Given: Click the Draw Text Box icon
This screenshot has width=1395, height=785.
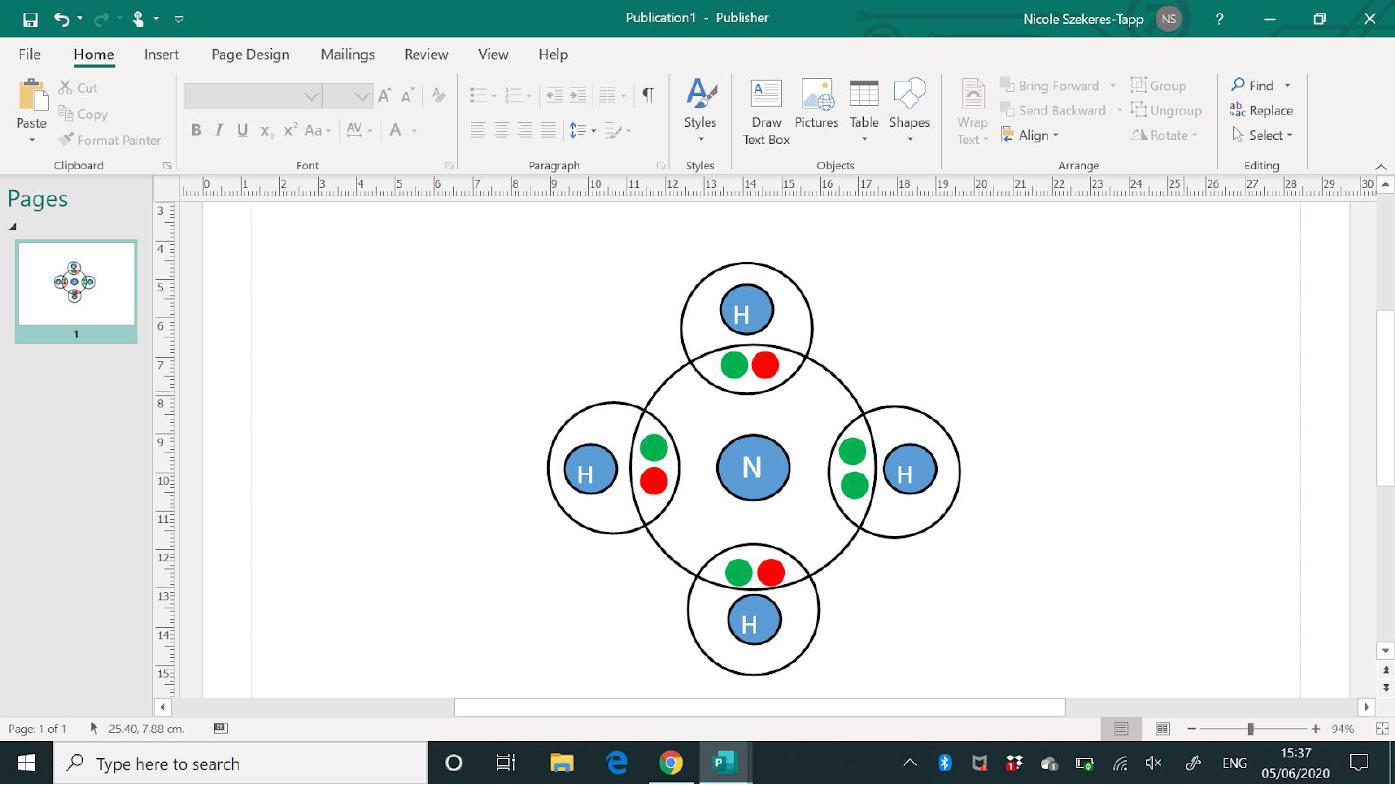Looking at the screenshot, I should coord(766,96).
